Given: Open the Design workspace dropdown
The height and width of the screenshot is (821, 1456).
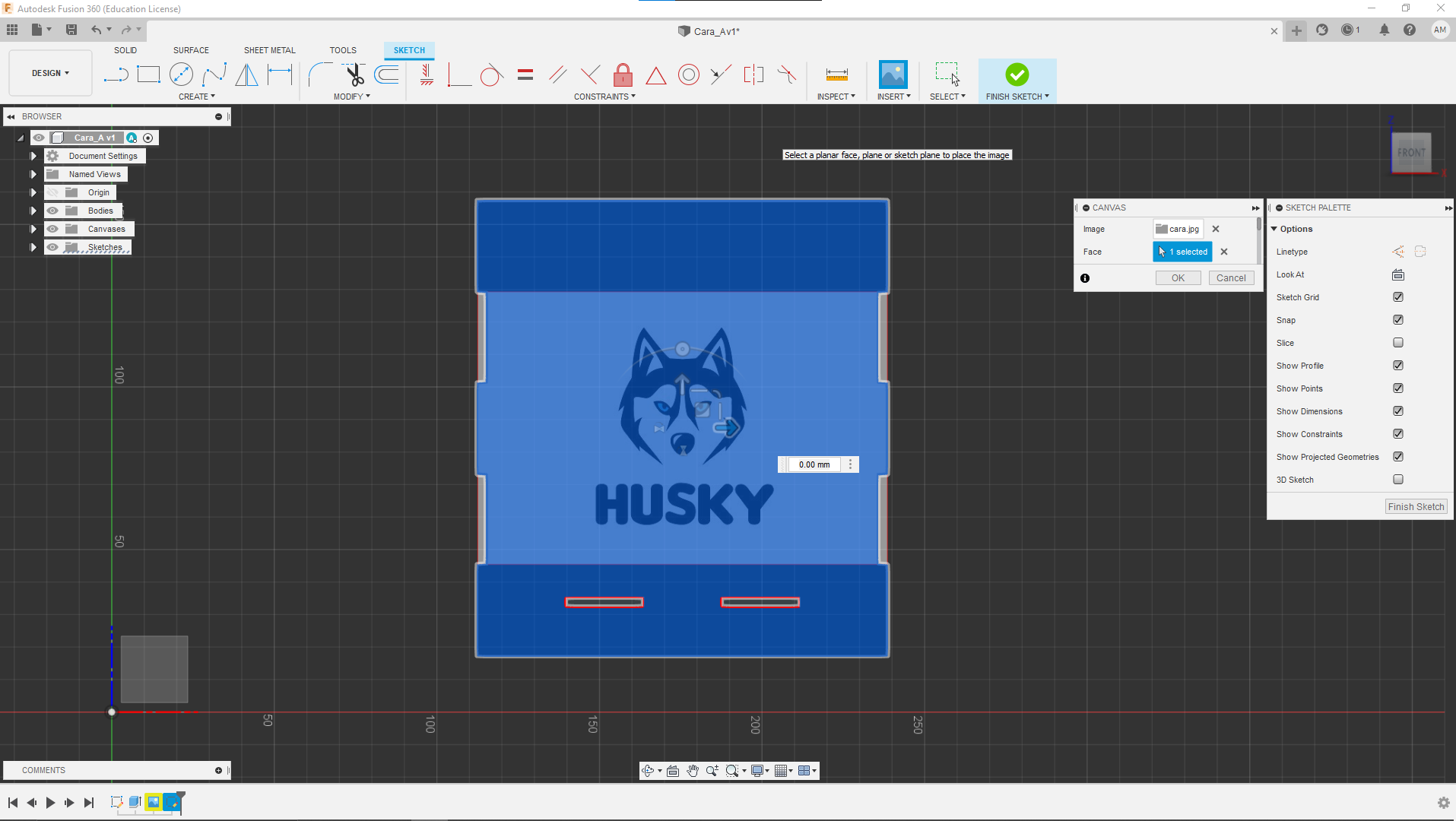Looking at the screenshot, I should click(50, 73).
